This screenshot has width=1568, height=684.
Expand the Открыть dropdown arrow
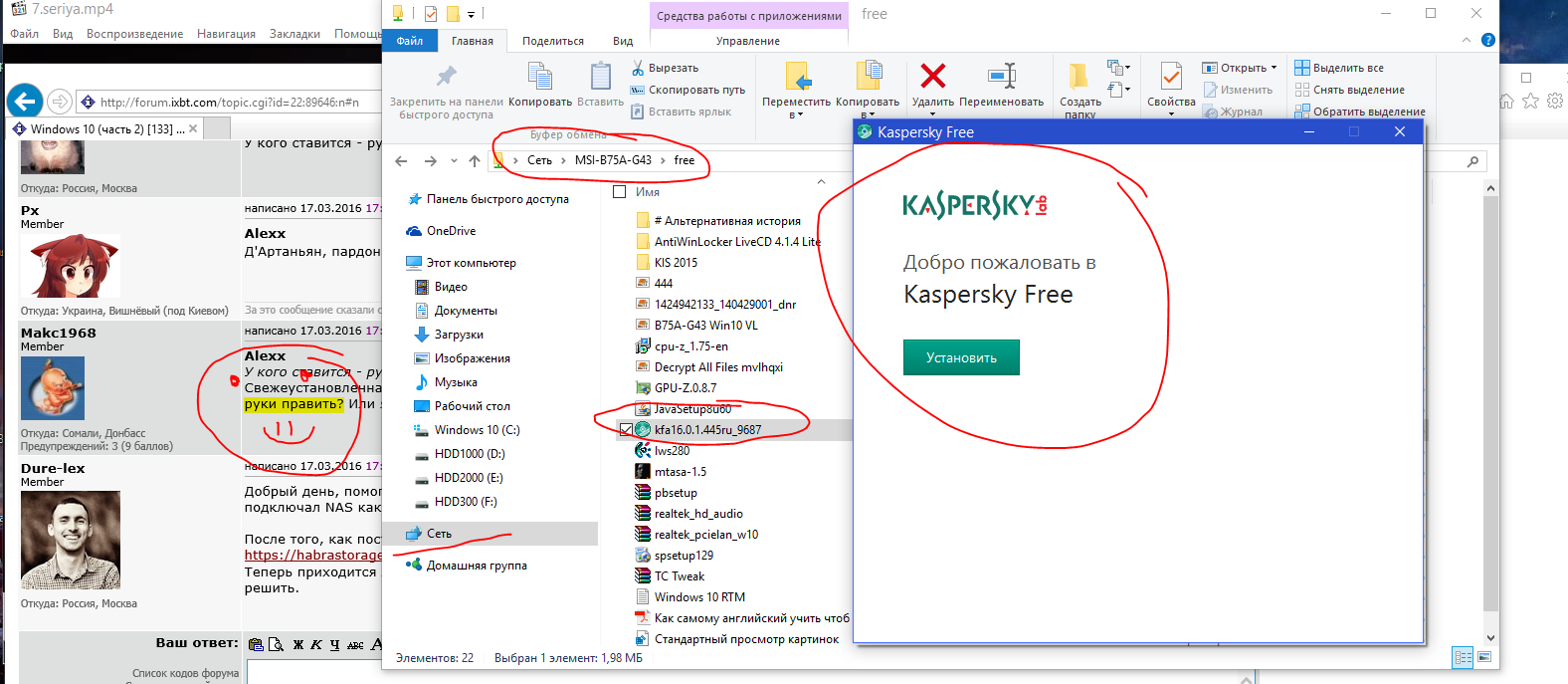tap(1274, 68)
